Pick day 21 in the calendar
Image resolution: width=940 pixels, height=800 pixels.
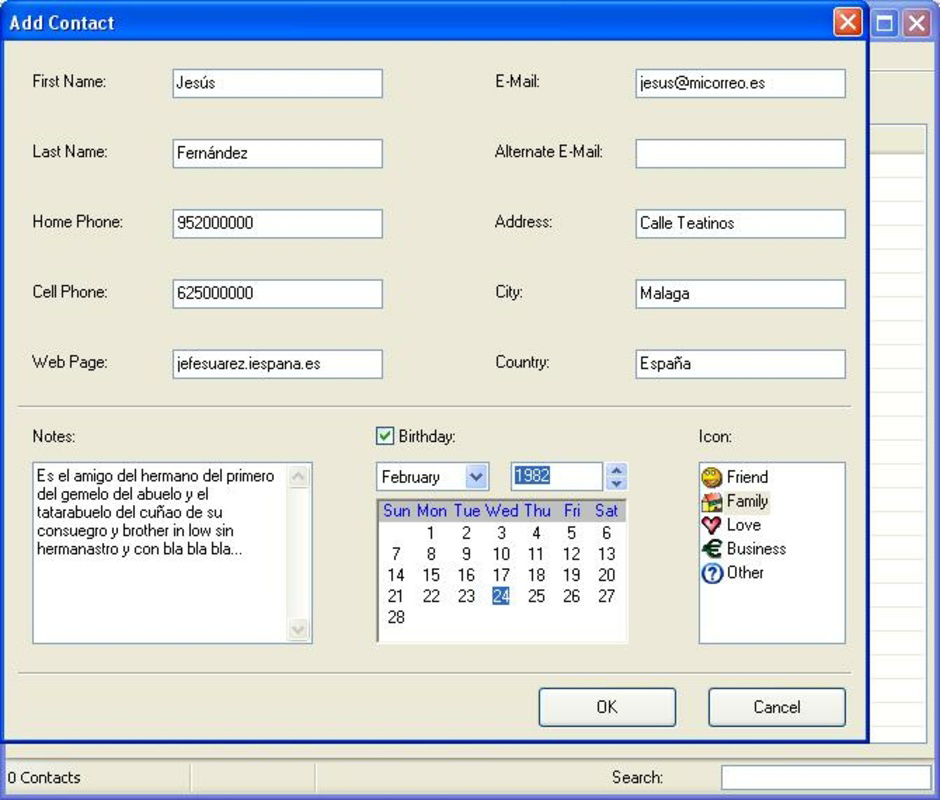coord(396,596)
